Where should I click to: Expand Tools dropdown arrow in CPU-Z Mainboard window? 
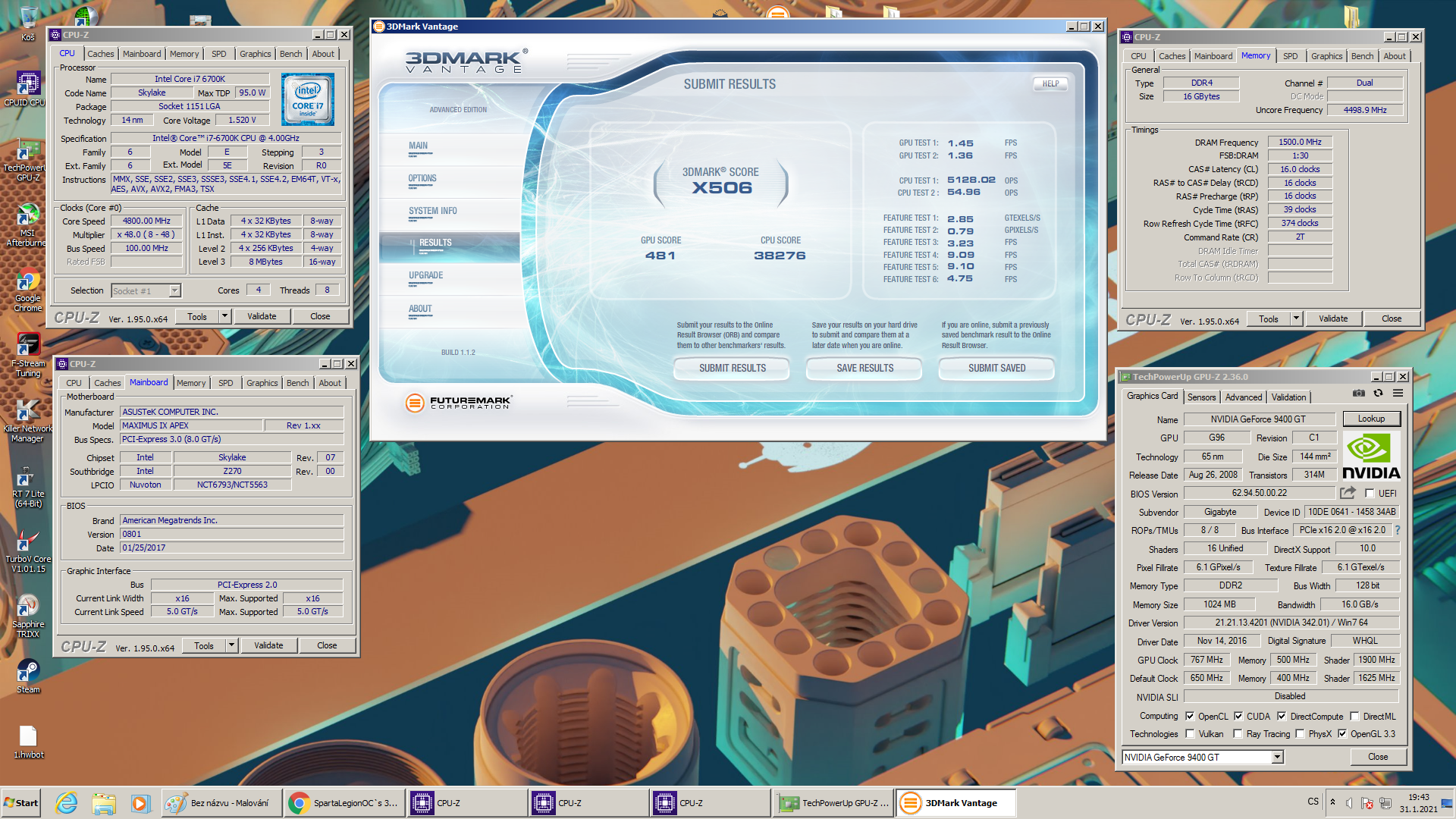(x=231, y=645)
